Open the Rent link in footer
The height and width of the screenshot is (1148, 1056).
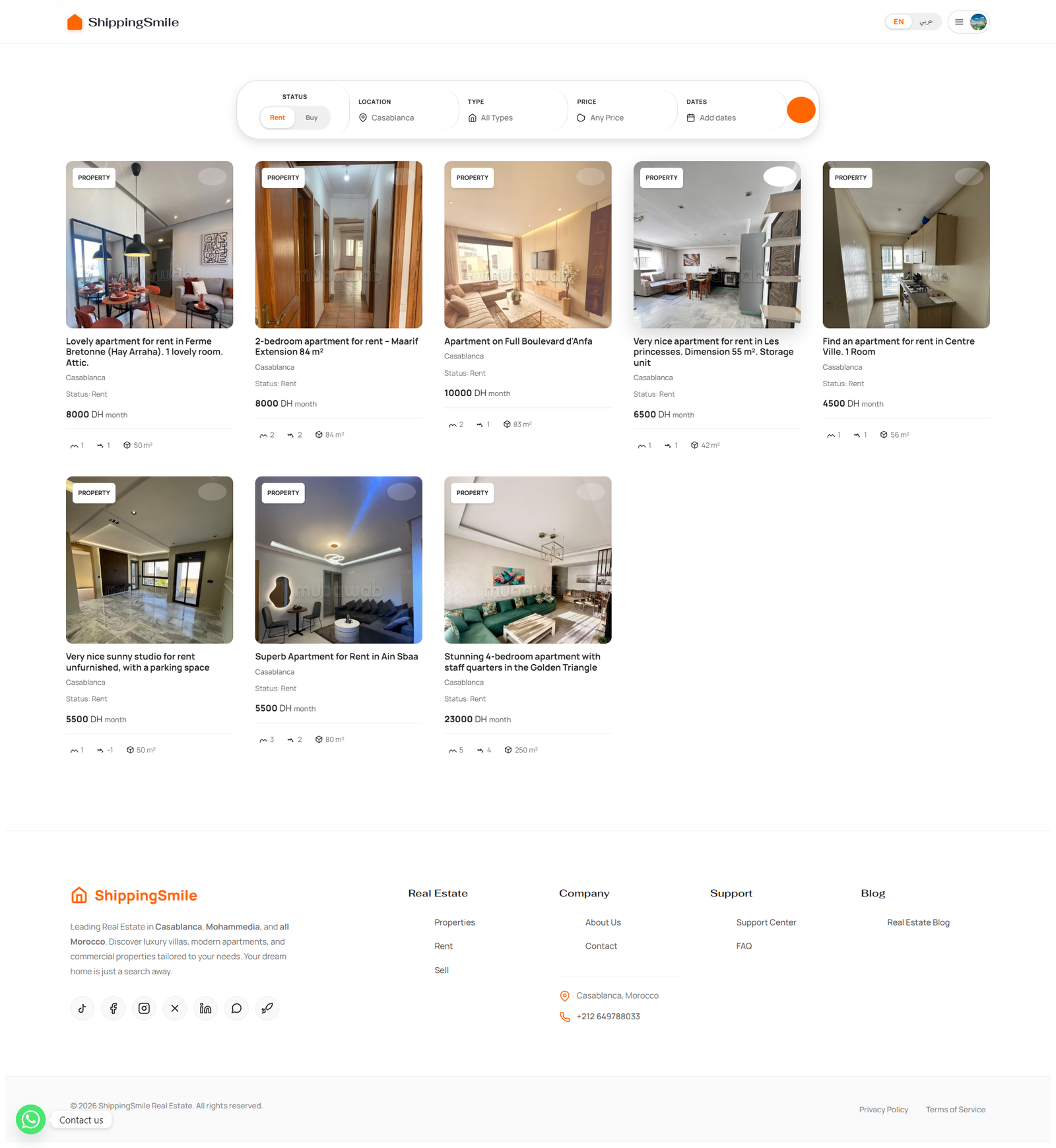pyautogui.click(x=443, y=945)
